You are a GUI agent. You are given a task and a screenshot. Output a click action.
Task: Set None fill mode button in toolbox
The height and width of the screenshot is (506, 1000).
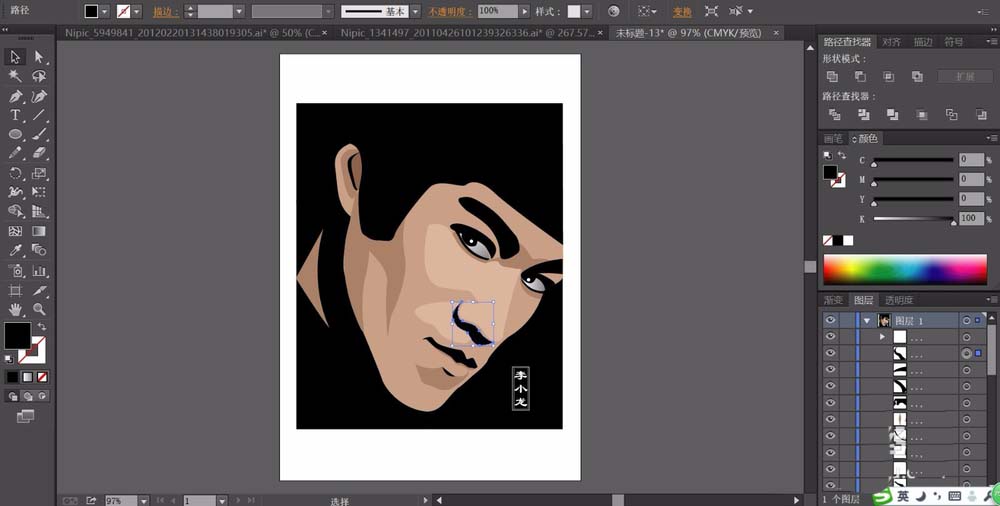click(x=42, y=377)
